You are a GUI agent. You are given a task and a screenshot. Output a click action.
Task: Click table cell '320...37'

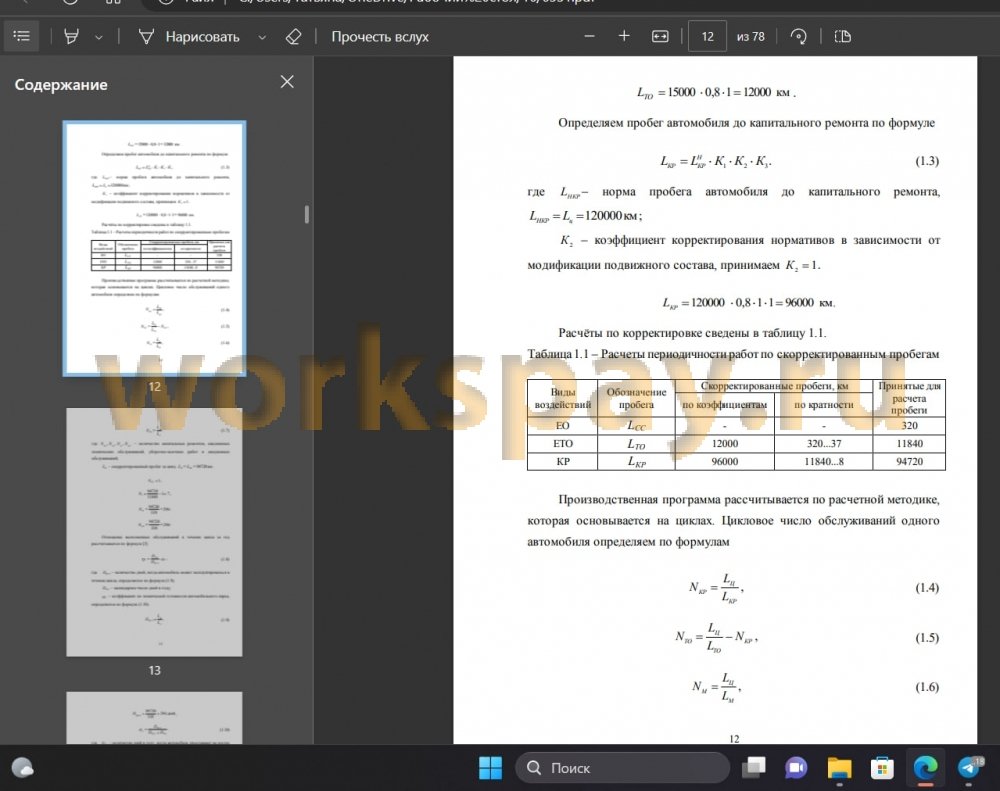[823, 443]
